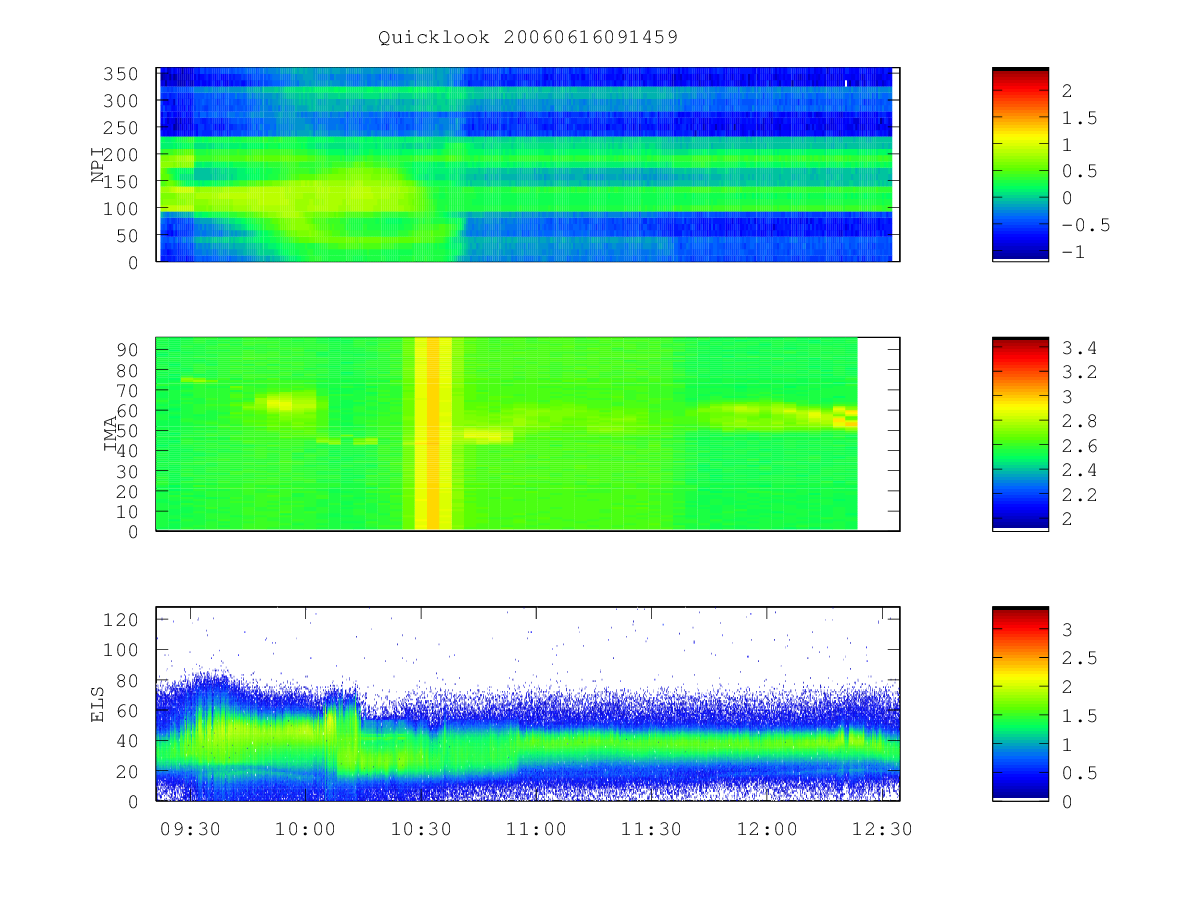This screenshot has width=1200, height=900.
Task: Click the 2.6 label on IMA colorbar
Action: tap(1081, 446)
